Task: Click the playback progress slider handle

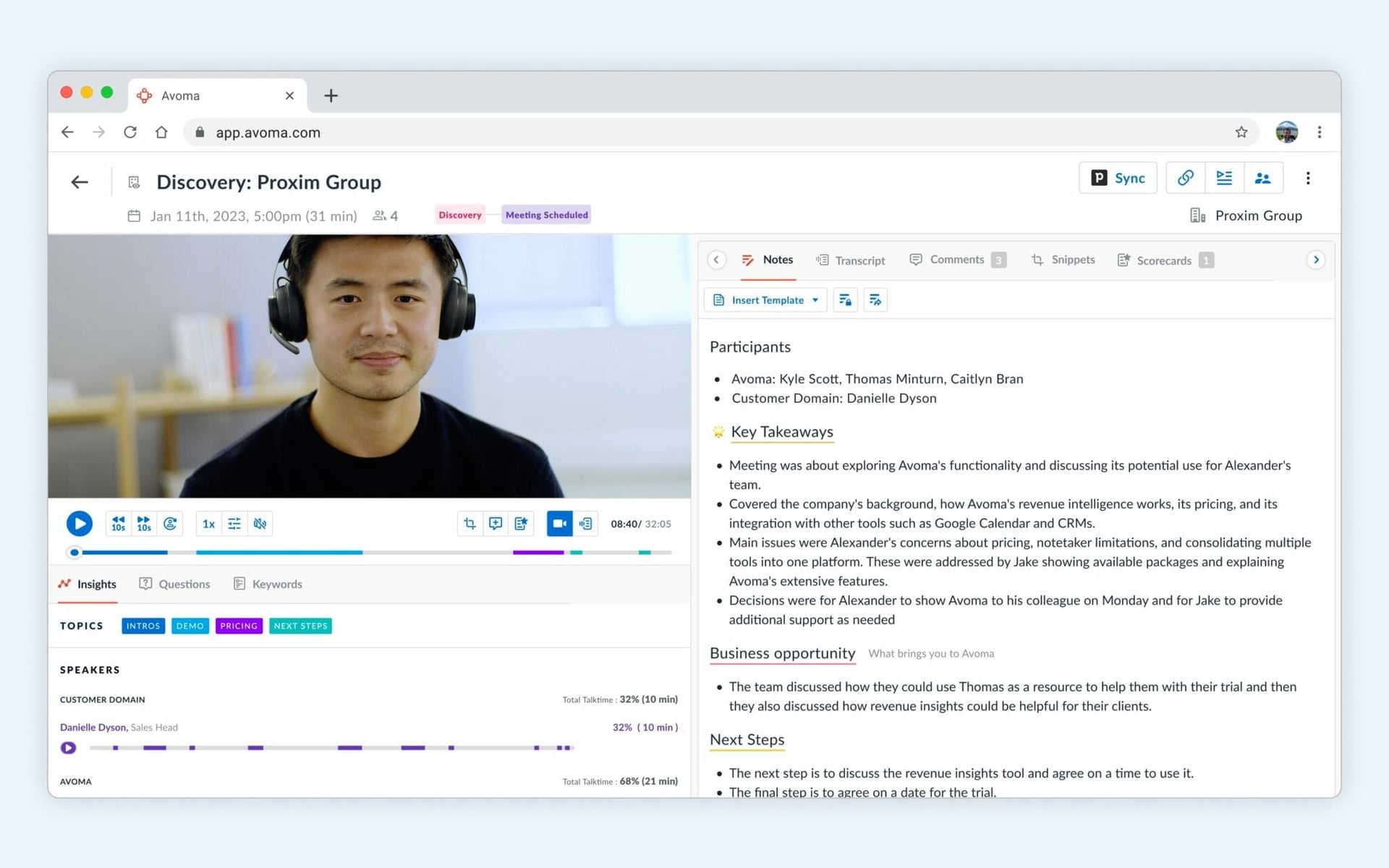Action: 74,553
